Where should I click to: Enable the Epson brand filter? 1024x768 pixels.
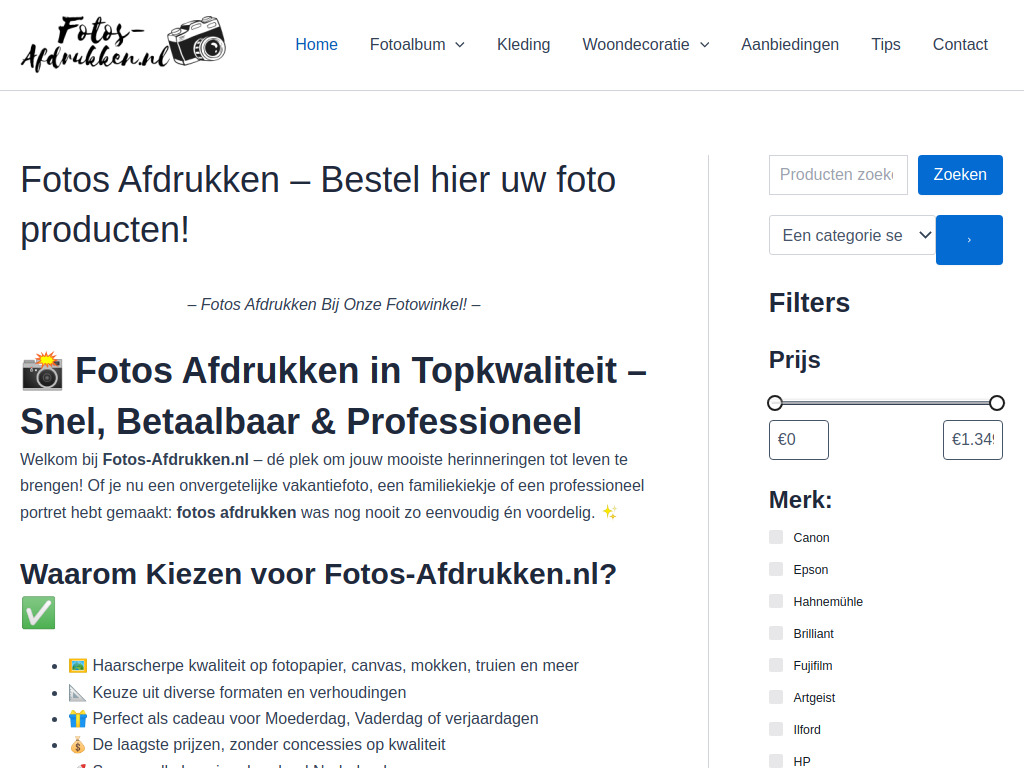coord(776,569)
